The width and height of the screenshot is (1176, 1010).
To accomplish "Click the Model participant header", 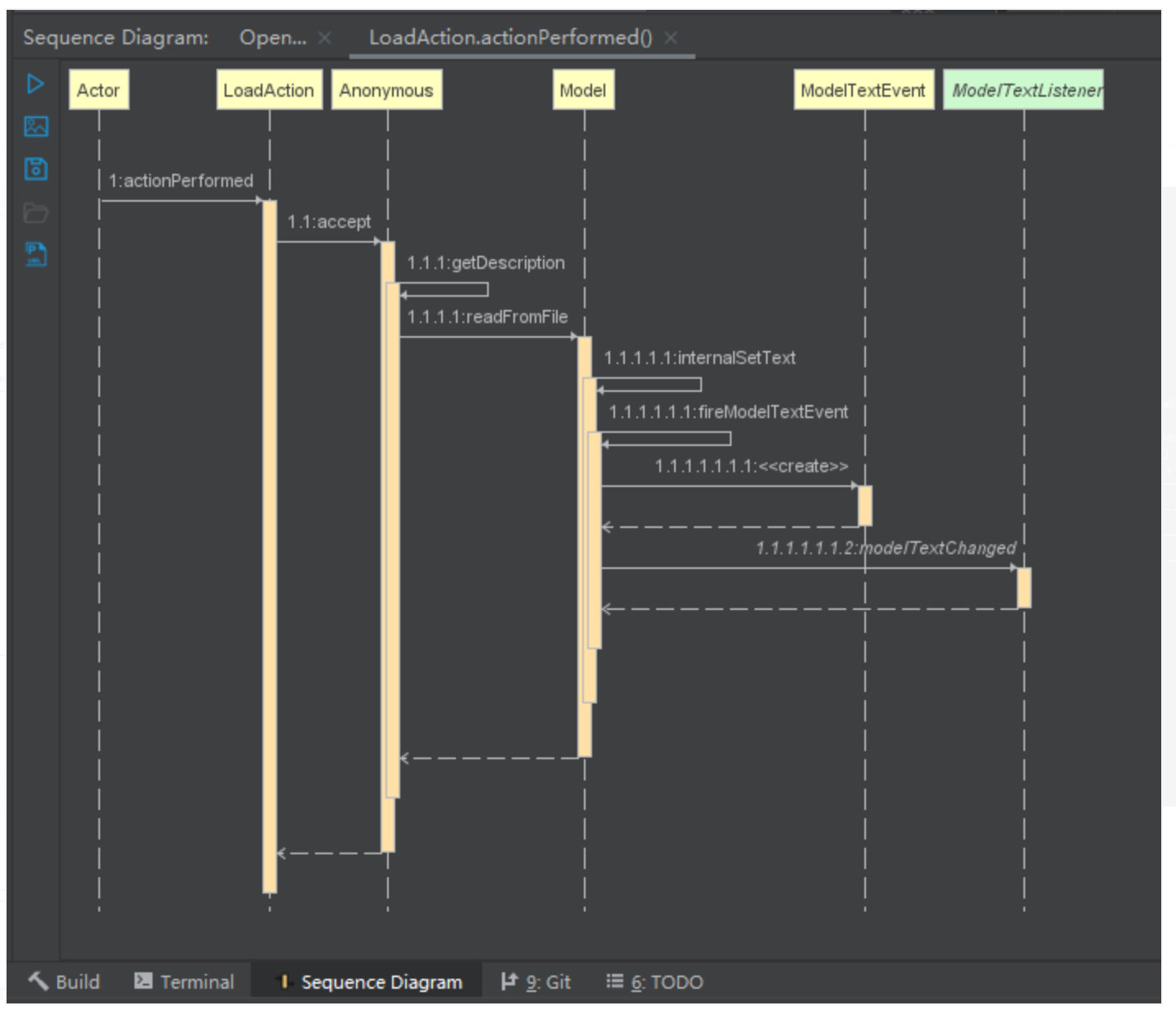I will [x=583, y=90].
